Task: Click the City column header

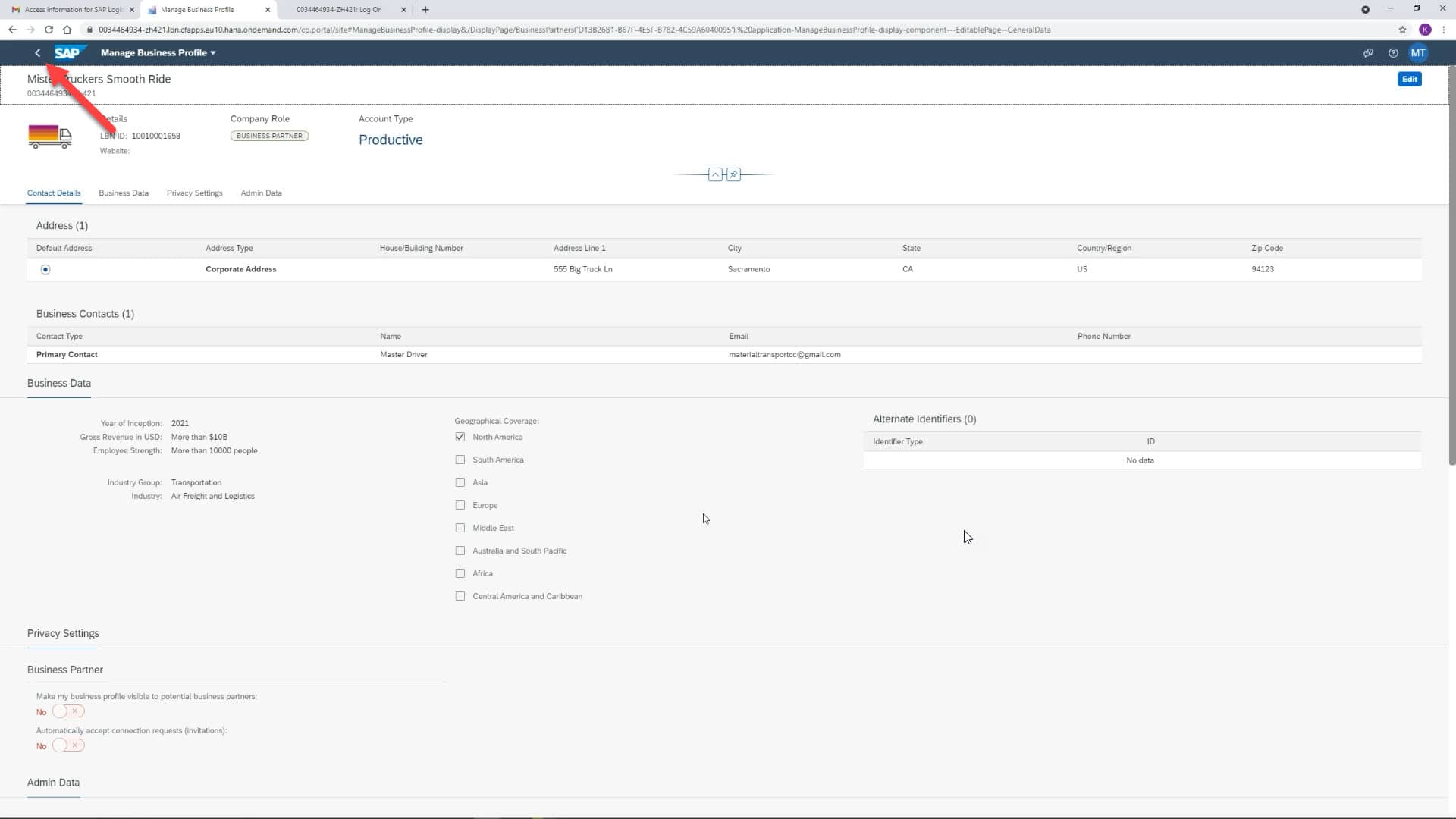Action: pos(734,249)
